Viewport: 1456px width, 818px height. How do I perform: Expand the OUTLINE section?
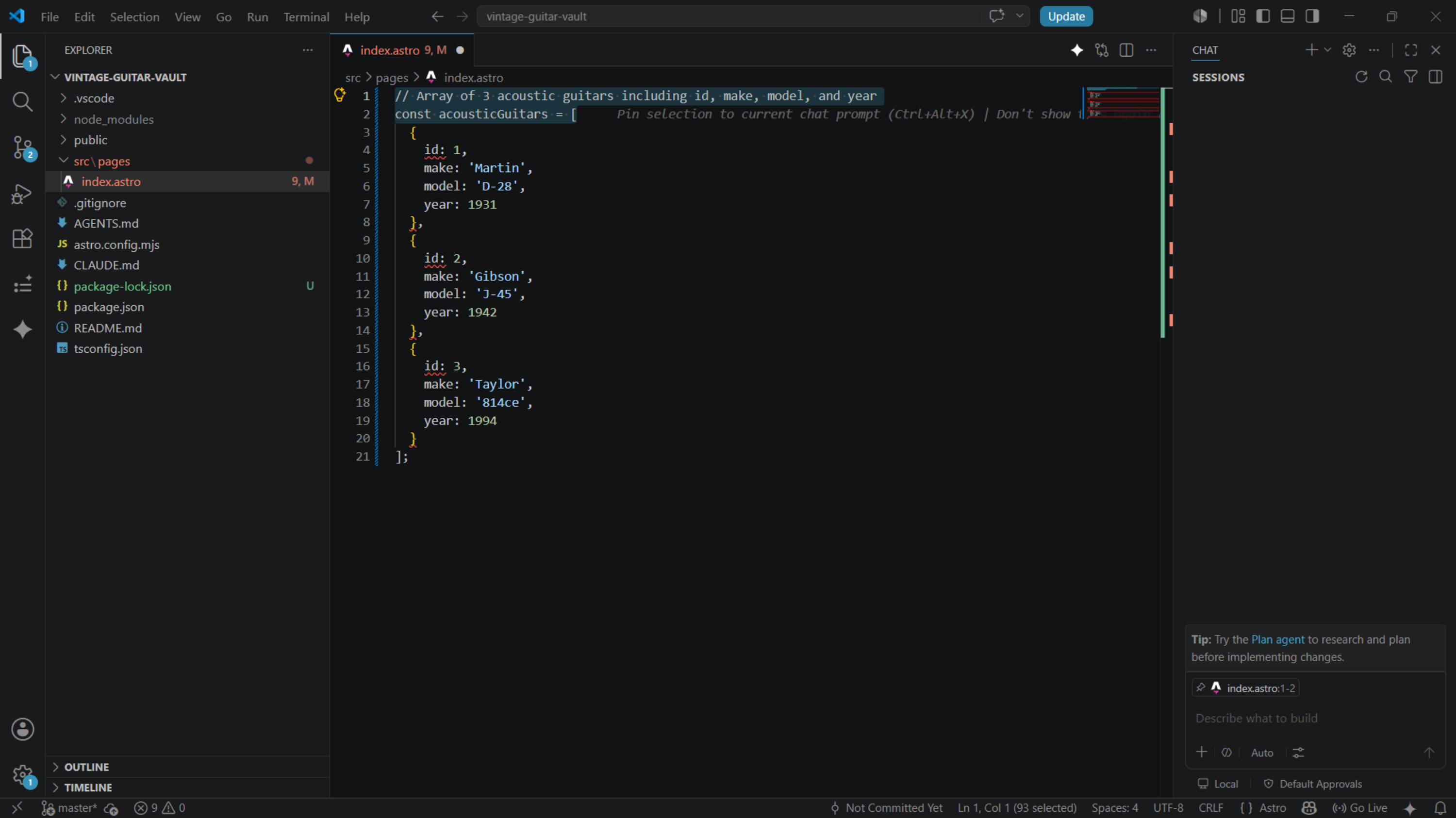[187, 767]
